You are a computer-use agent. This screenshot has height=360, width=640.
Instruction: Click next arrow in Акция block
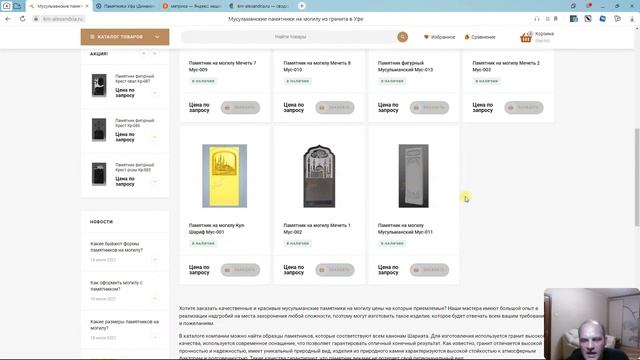click(x=155, y=53)
